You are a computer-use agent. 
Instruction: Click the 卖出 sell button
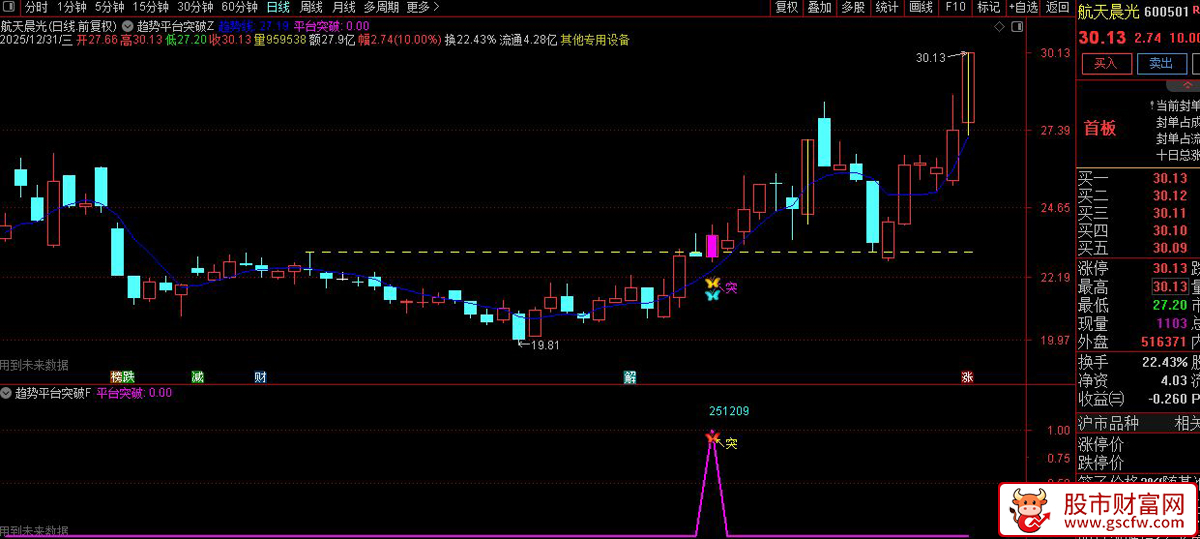1160,63
